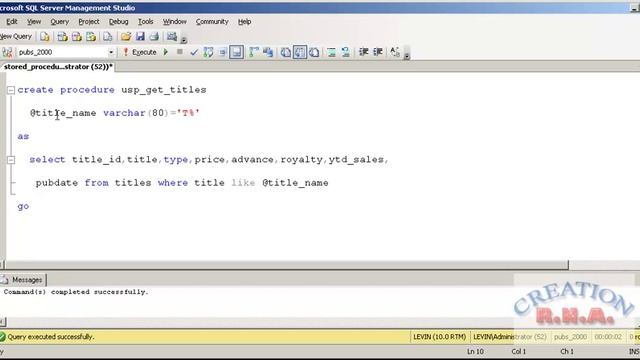
Task: Switch output to Results to Grid
Action: click(300, 52)
